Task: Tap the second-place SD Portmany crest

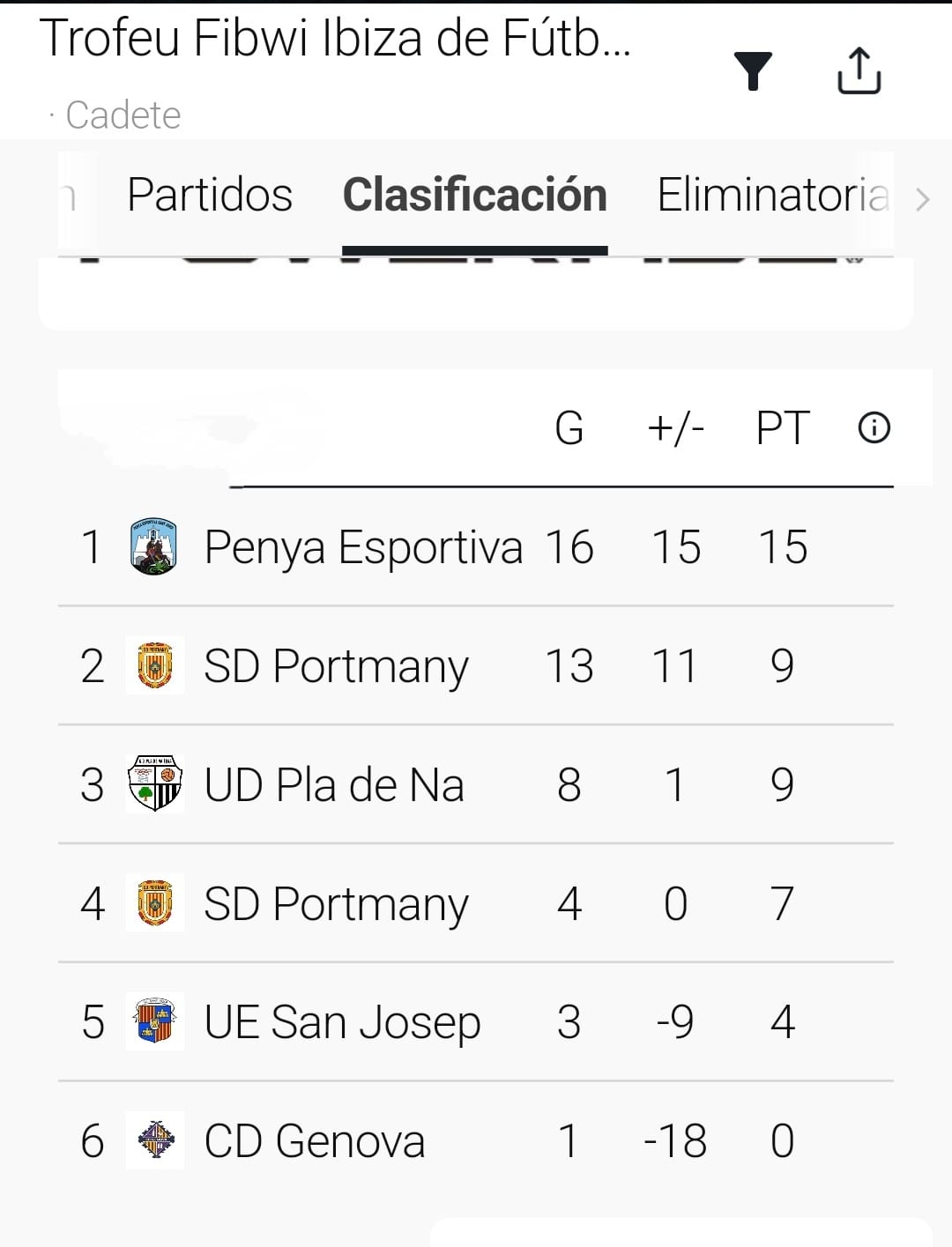Action: 155,665
